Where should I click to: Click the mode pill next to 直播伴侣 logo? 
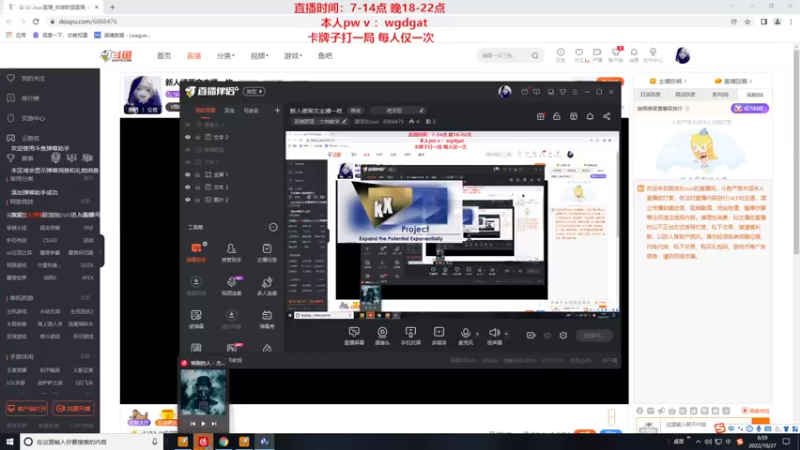click(255, 91)
